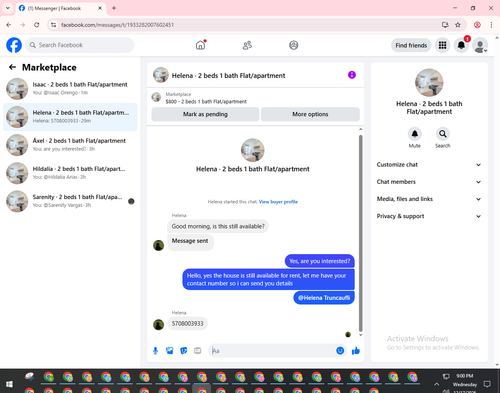
Task: Open the Groups icon in top navigation
Action: pyautogui.click(x=294, y=45)
